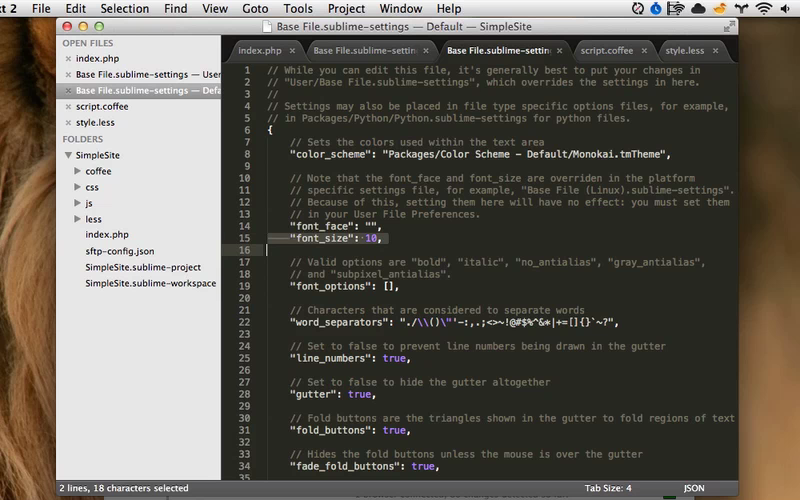This screenshot has width=800, height=500.
Task: Open sftp-config.json in sidebar
Action: coord(120,251)
